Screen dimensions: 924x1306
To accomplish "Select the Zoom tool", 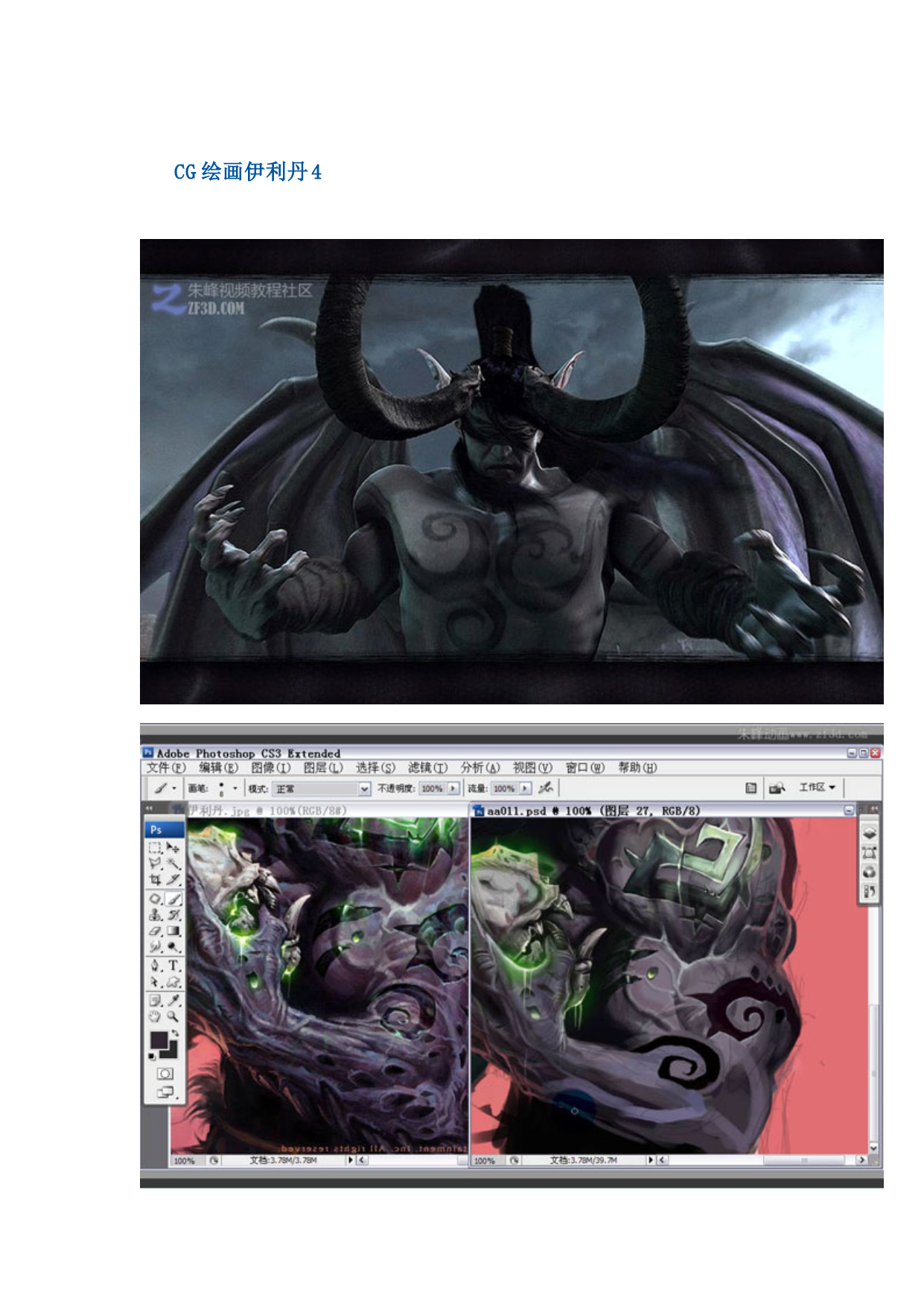I will coord(173,1017).
